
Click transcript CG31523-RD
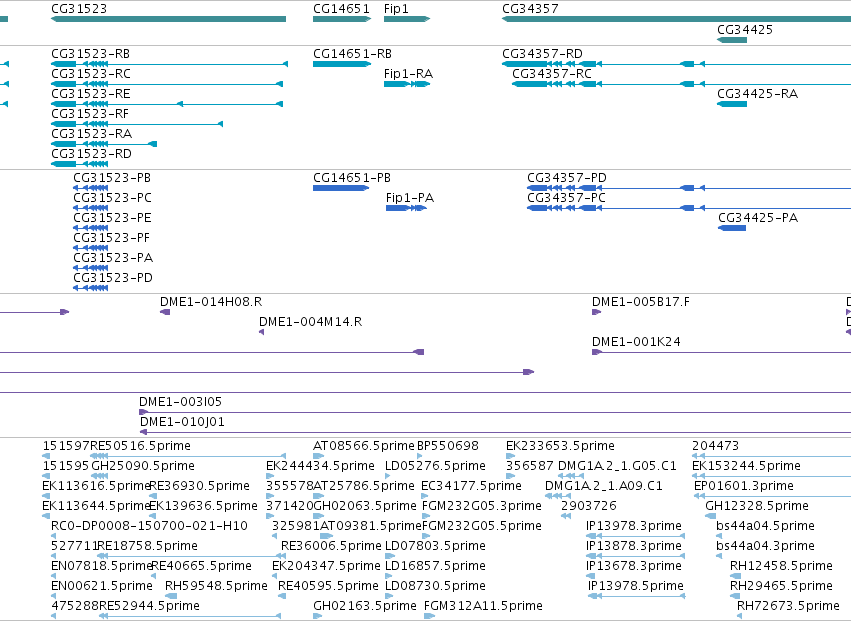pyautogui.click(x=80, y=164)
